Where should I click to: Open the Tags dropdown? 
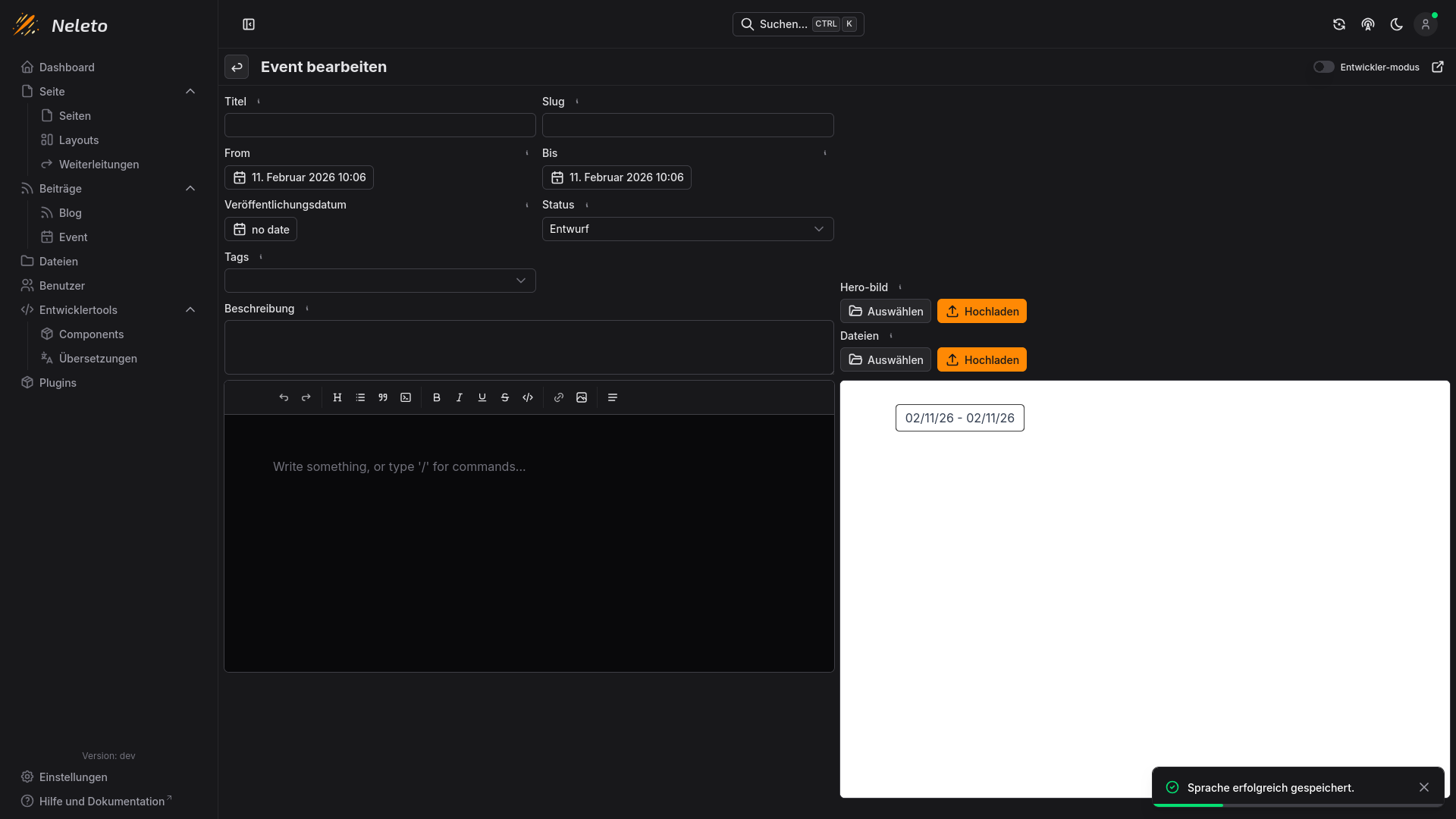380,281
